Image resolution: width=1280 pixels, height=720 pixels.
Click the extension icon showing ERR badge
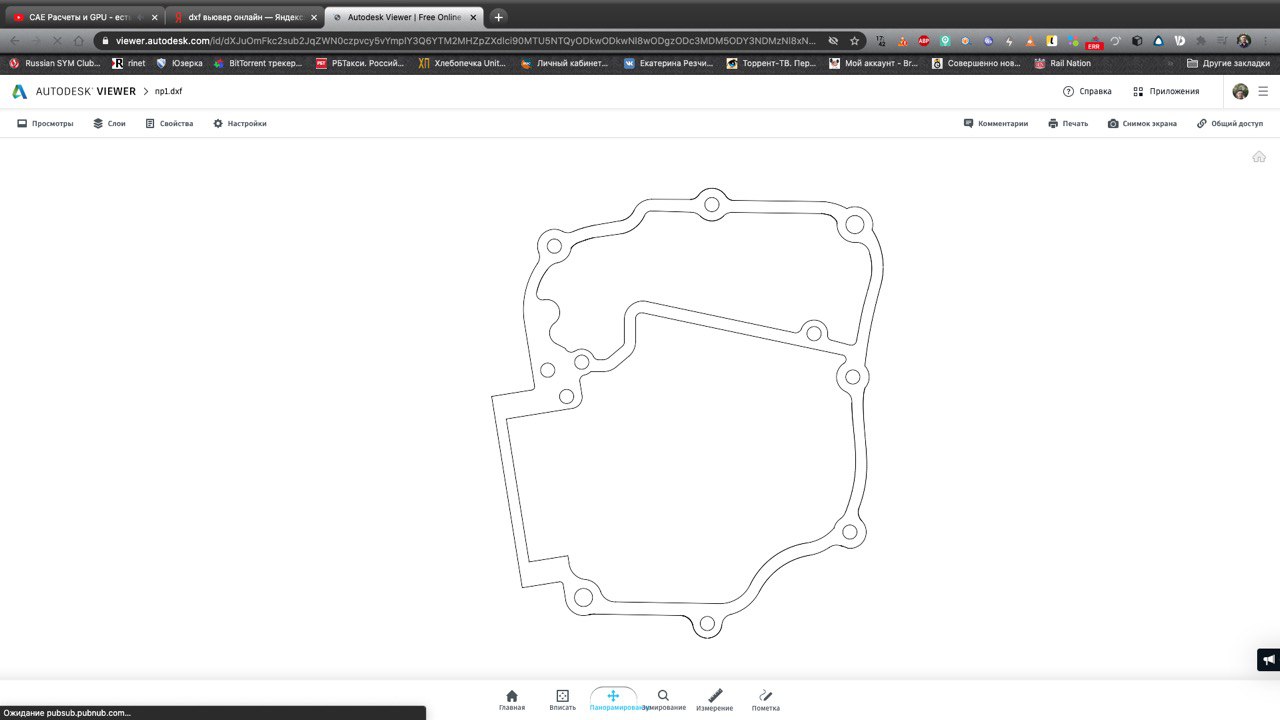pyautogui.click(x=1095, y=41)
